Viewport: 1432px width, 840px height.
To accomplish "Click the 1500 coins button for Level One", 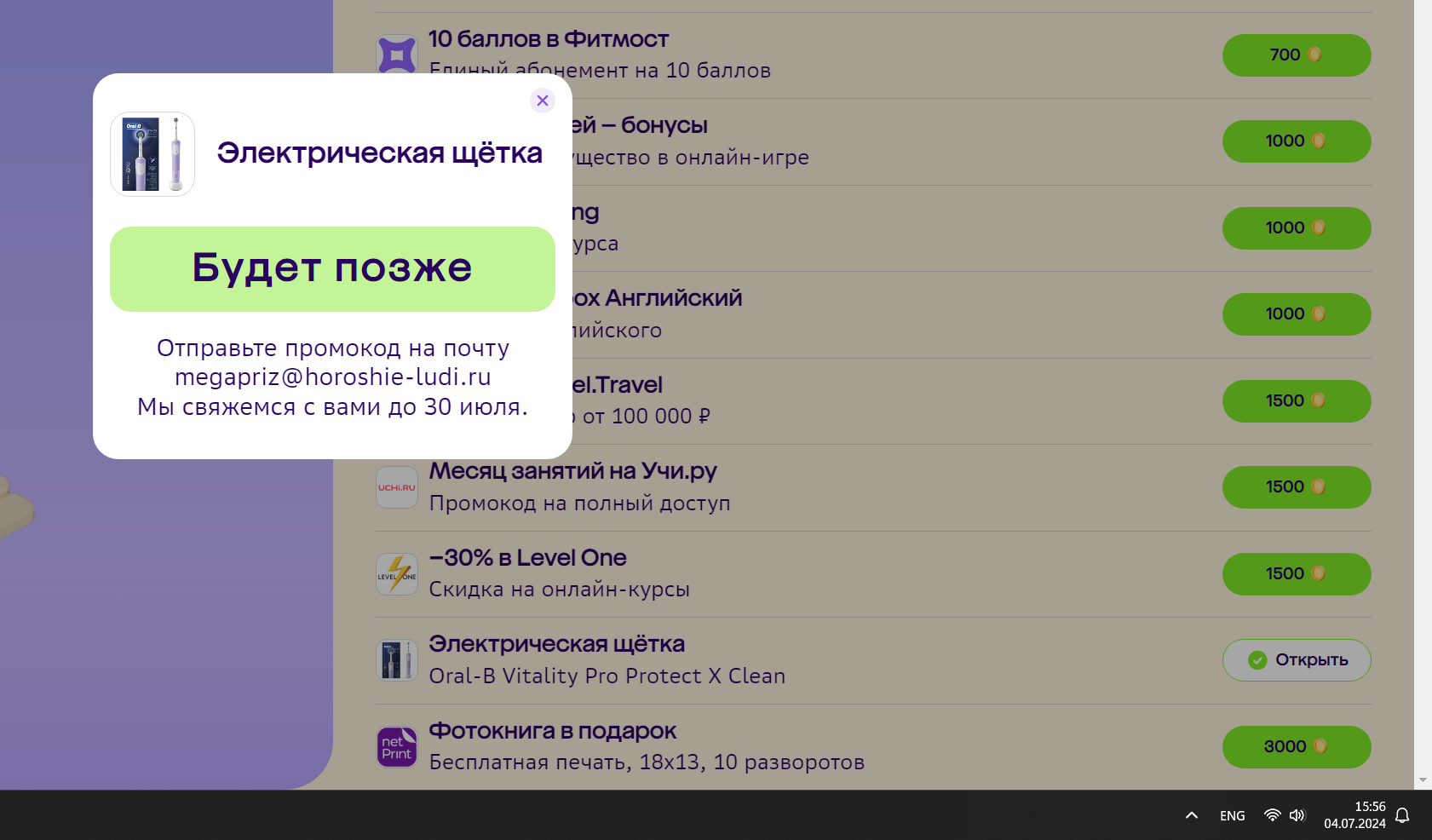I will click(x=1297, y=574).
